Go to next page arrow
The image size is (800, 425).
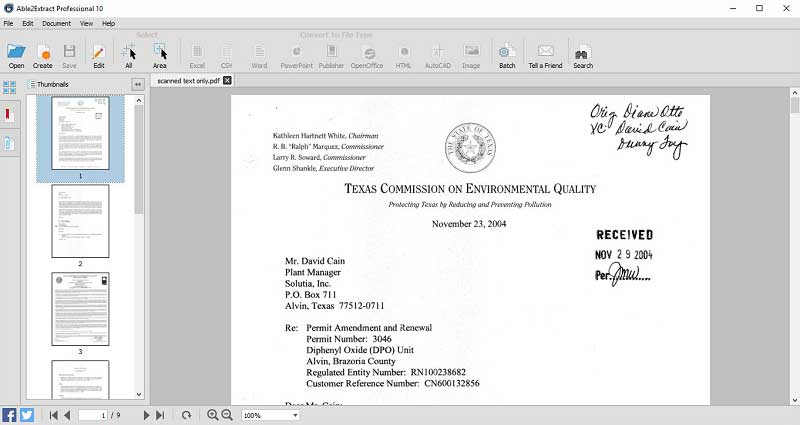pyautogui.click(x=146, y=415)
